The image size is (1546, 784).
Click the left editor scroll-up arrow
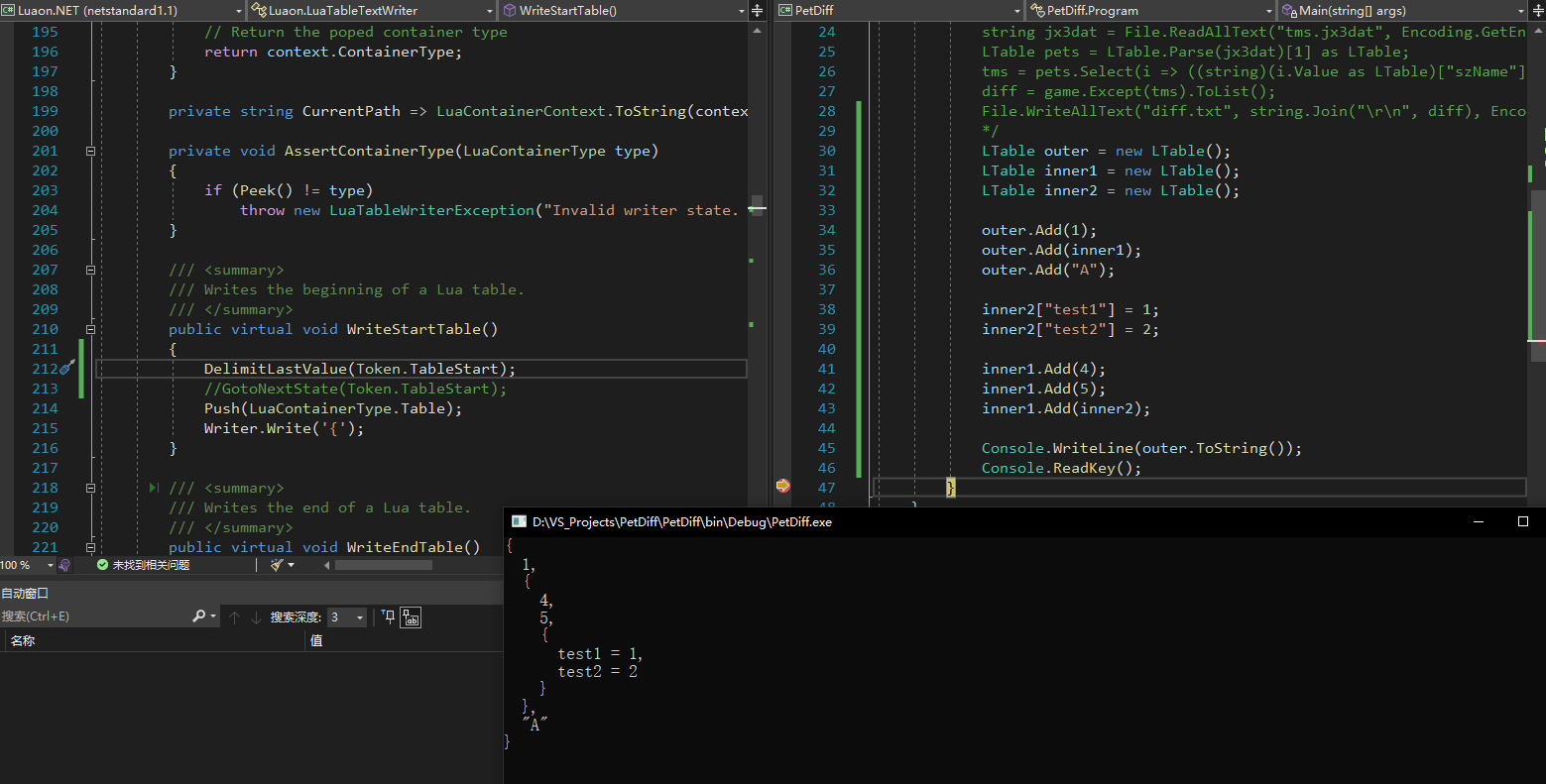point(758,31)
